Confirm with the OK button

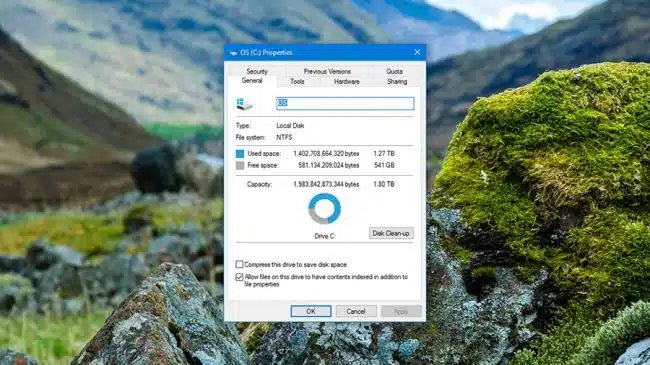point(311,311)
